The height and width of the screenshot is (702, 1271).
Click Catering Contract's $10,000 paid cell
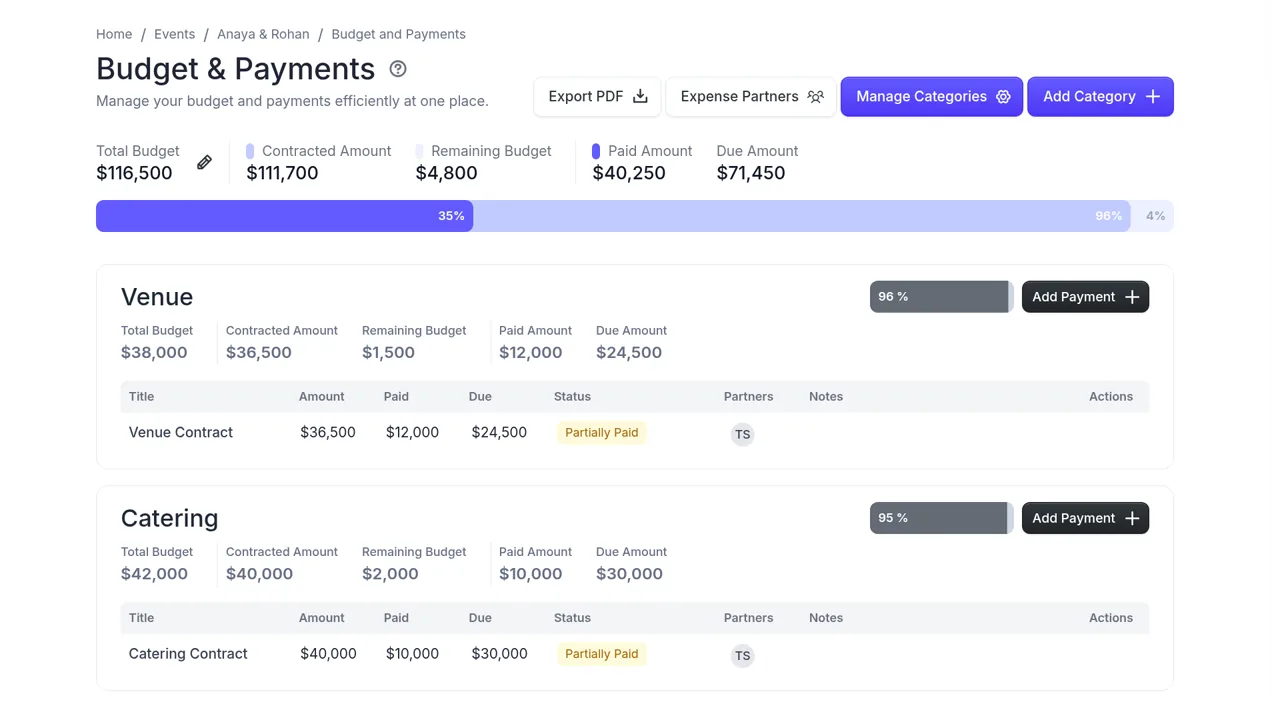tap(412, 654)
